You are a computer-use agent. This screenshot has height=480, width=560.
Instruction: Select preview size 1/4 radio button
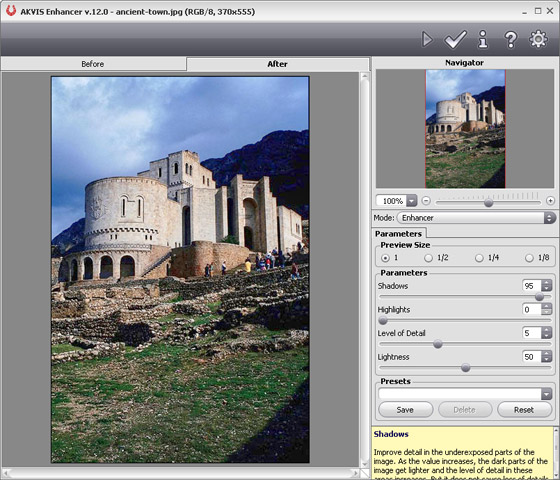tap(479, 258)
